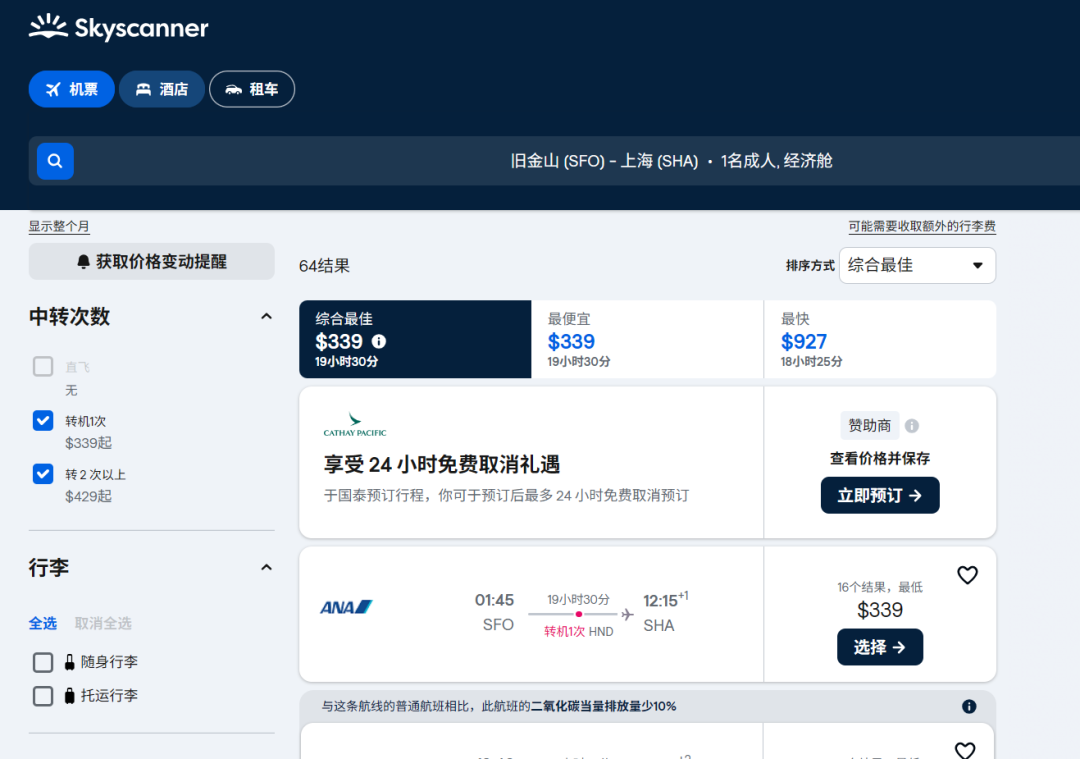
Task: Uncheck the 转2次以上 checkbox
Action: [x=43, y=474]
